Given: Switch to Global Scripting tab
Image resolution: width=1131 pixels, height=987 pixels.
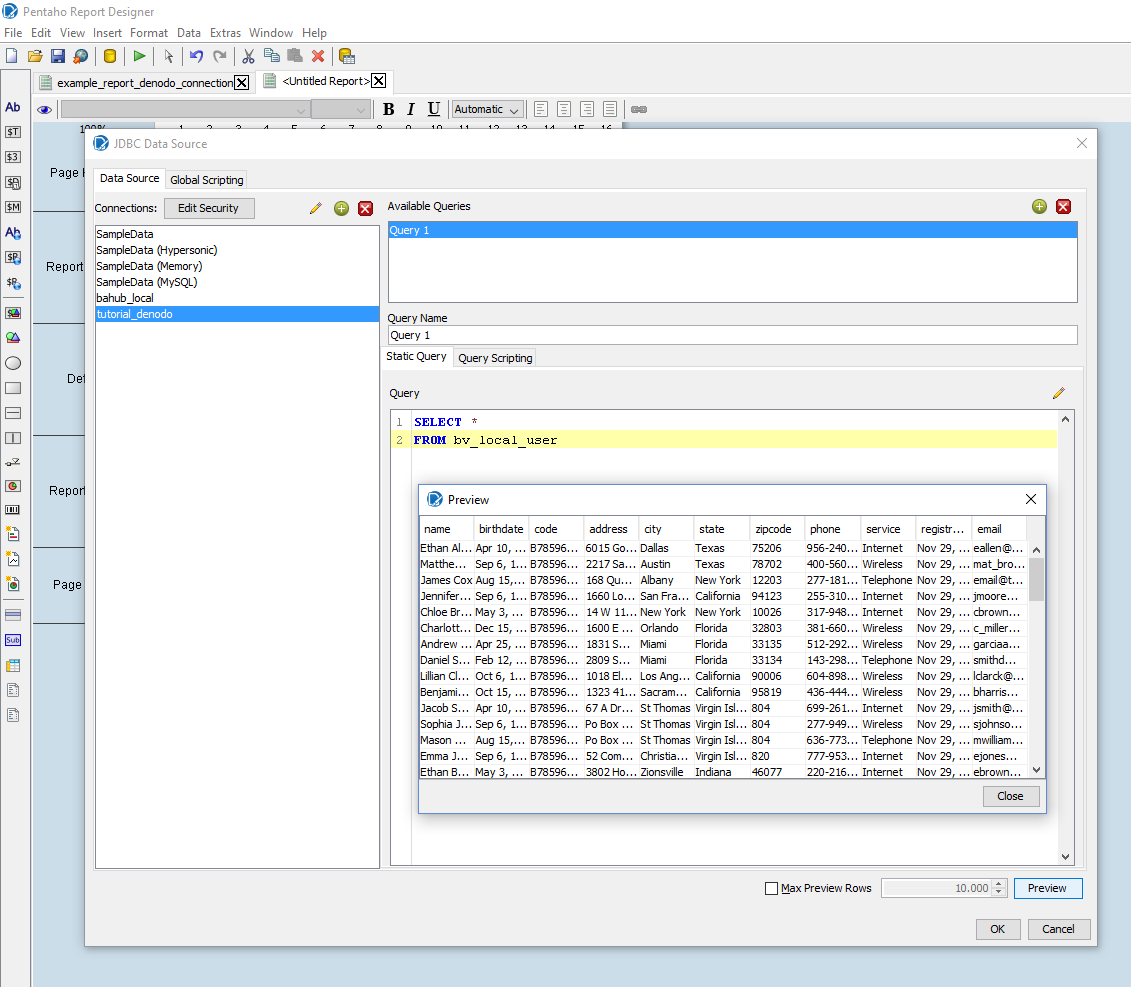Looking at the screenshot, I should [x=206, y=180].
